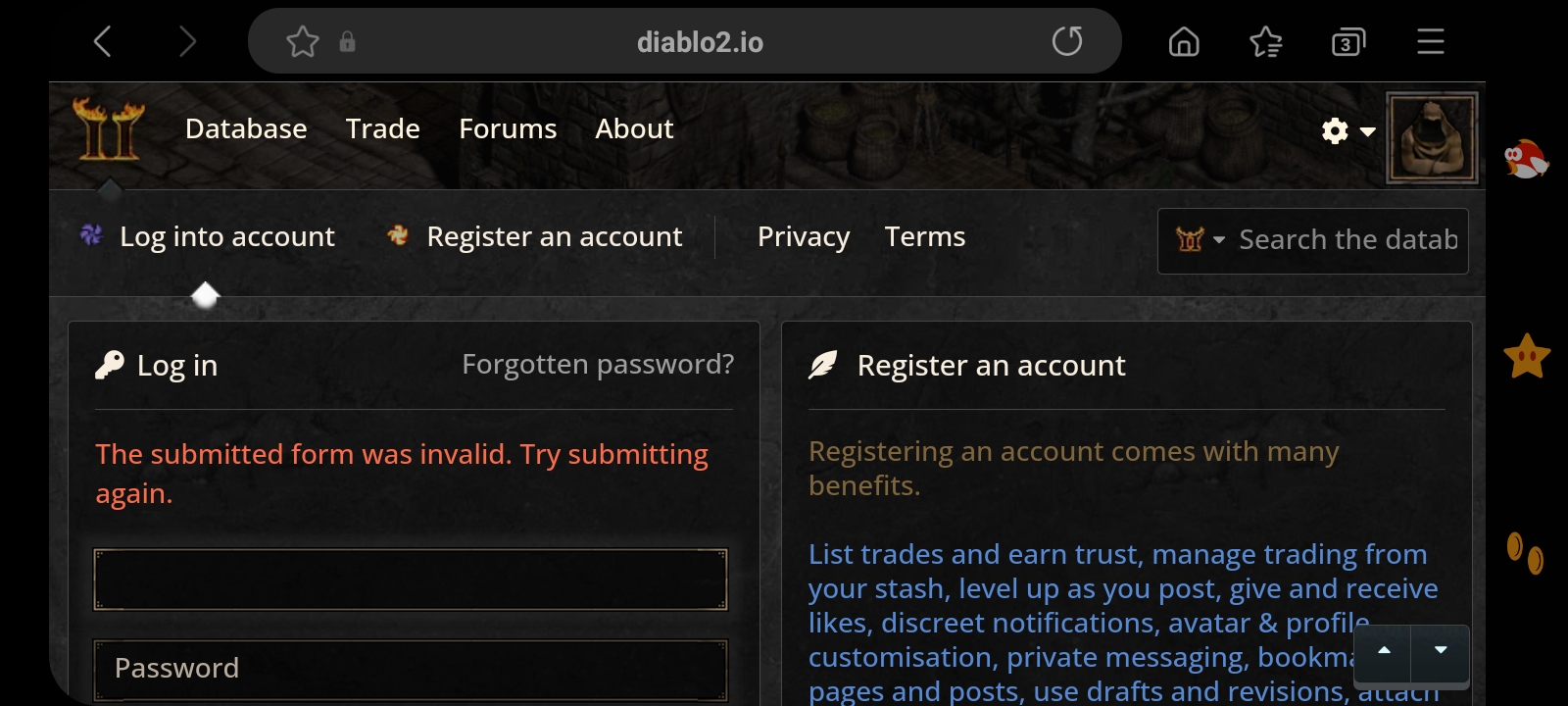The width and height of the screenshot is (1568, 706).
Task: Expand the search category dropdown
Action: (1200, 240)
